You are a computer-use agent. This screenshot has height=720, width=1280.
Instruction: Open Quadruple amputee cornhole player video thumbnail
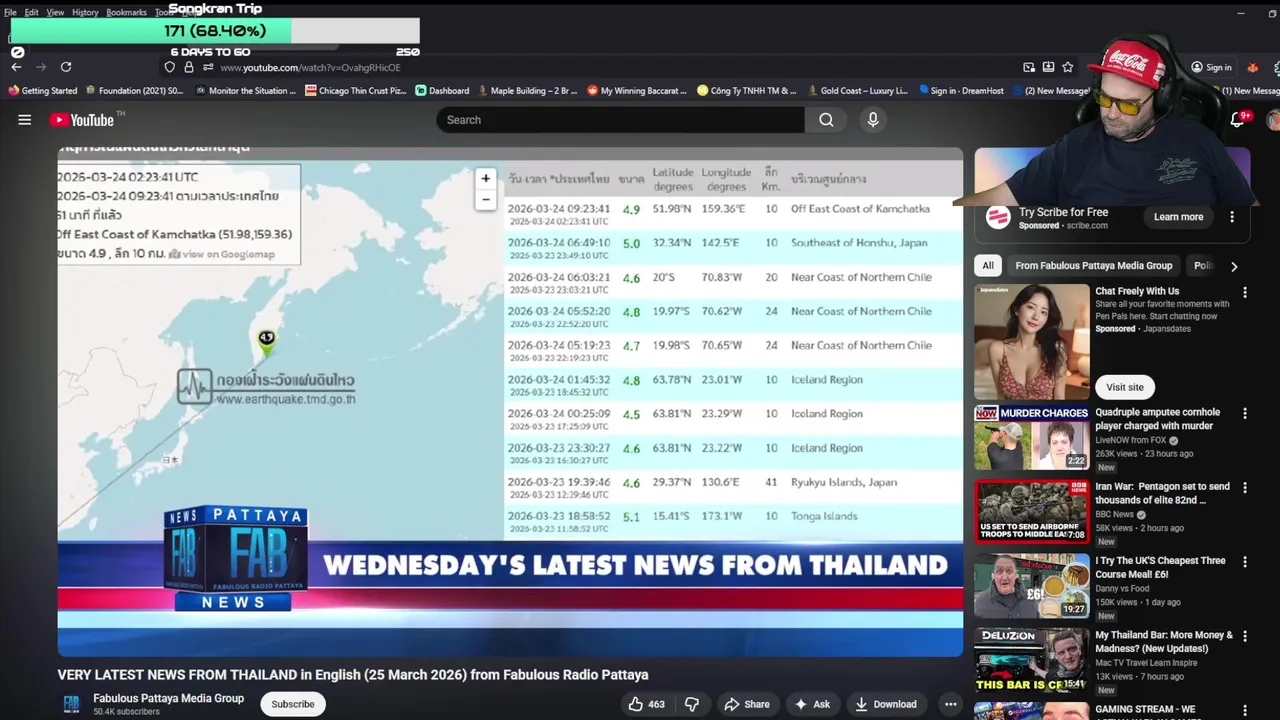click(x=1032, y=437)
